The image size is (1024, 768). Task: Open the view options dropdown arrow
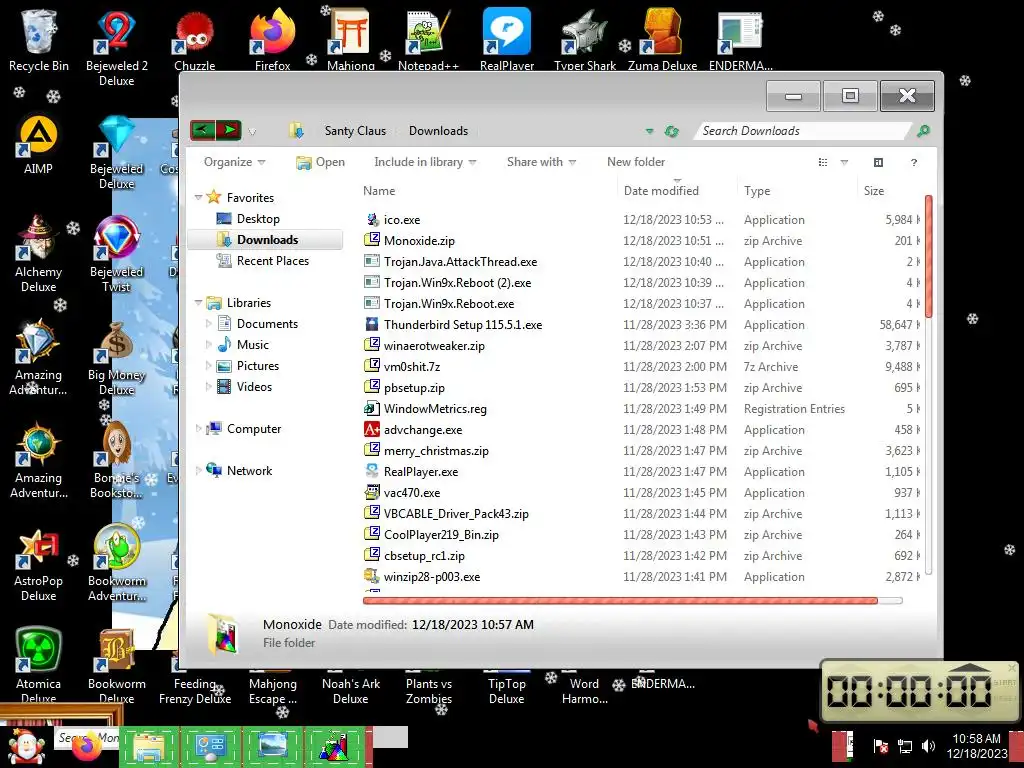(844, 162)
